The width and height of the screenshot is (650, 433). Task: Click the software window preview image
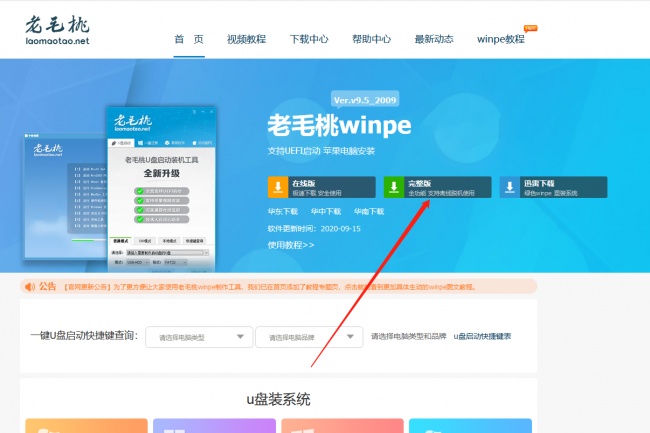pyautogui.click(x=162, y=189)
